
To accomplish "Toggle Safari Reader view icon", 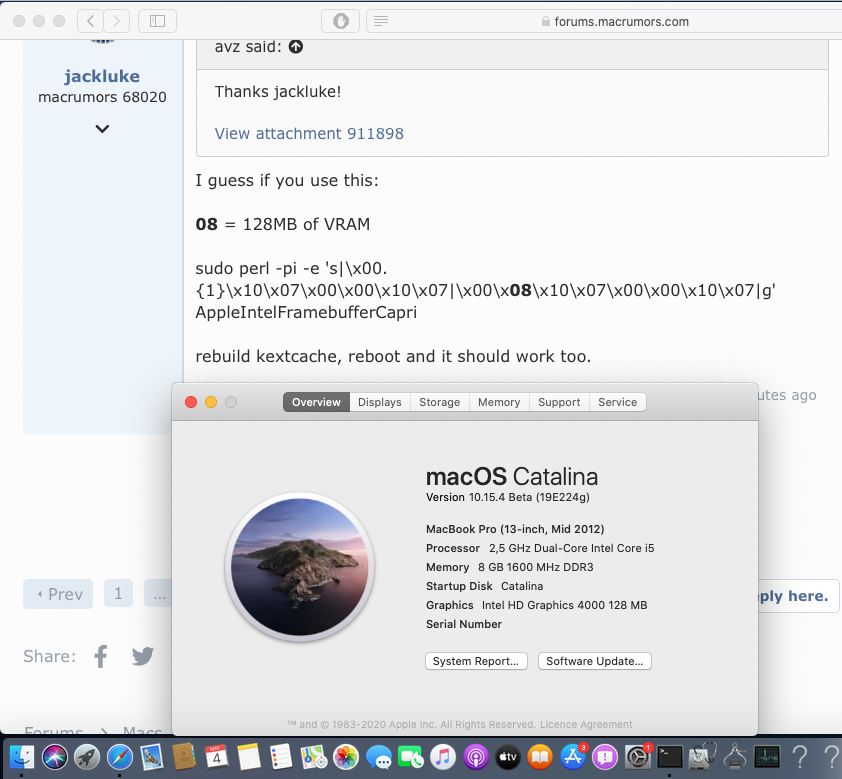I will tap(381, 21).
